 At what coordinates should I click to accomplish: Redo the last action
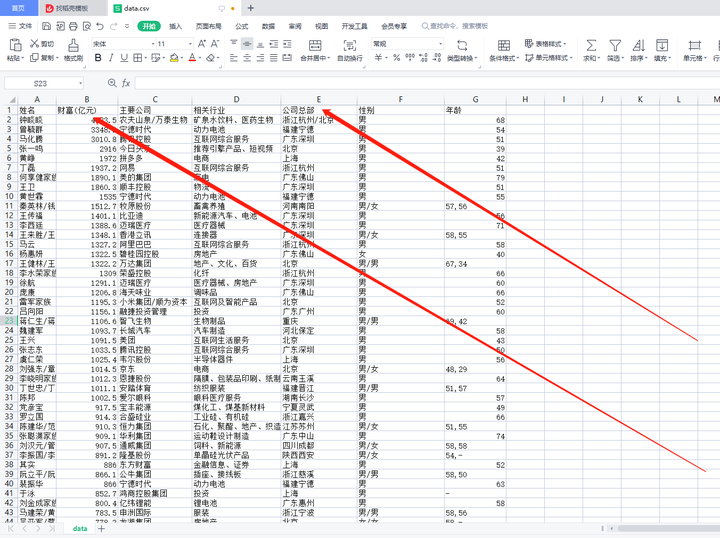click(x=113, y=26)
